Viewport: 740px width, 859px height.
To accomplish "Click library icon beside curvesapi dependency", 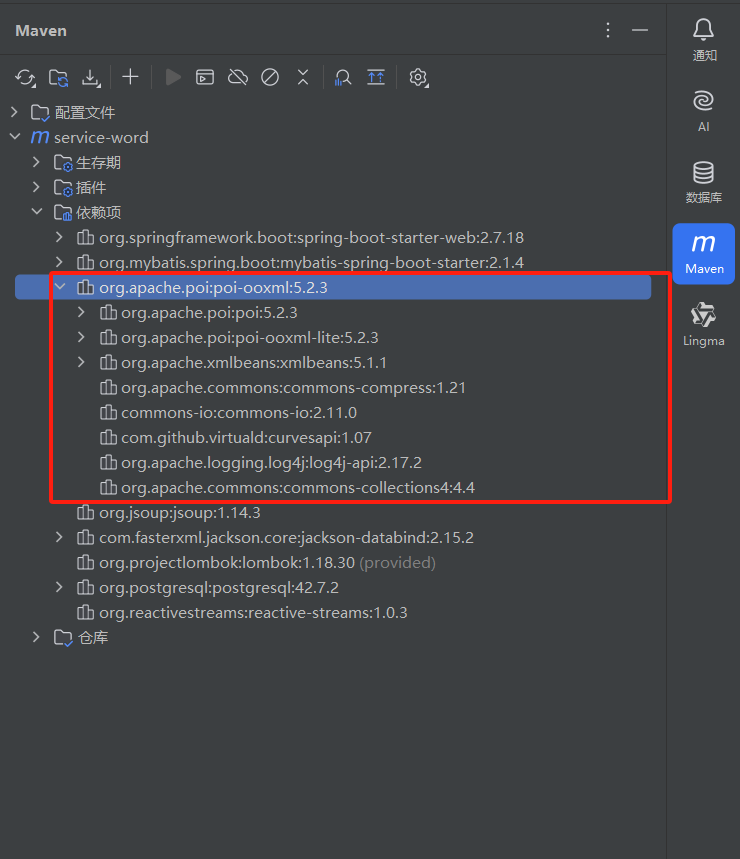I will click(108, 437).
